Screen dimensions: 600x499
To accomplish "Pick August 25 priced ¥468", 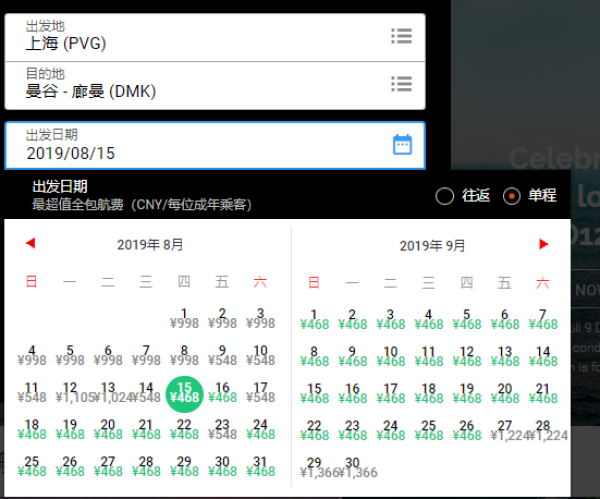I will [x=32, y=467].
